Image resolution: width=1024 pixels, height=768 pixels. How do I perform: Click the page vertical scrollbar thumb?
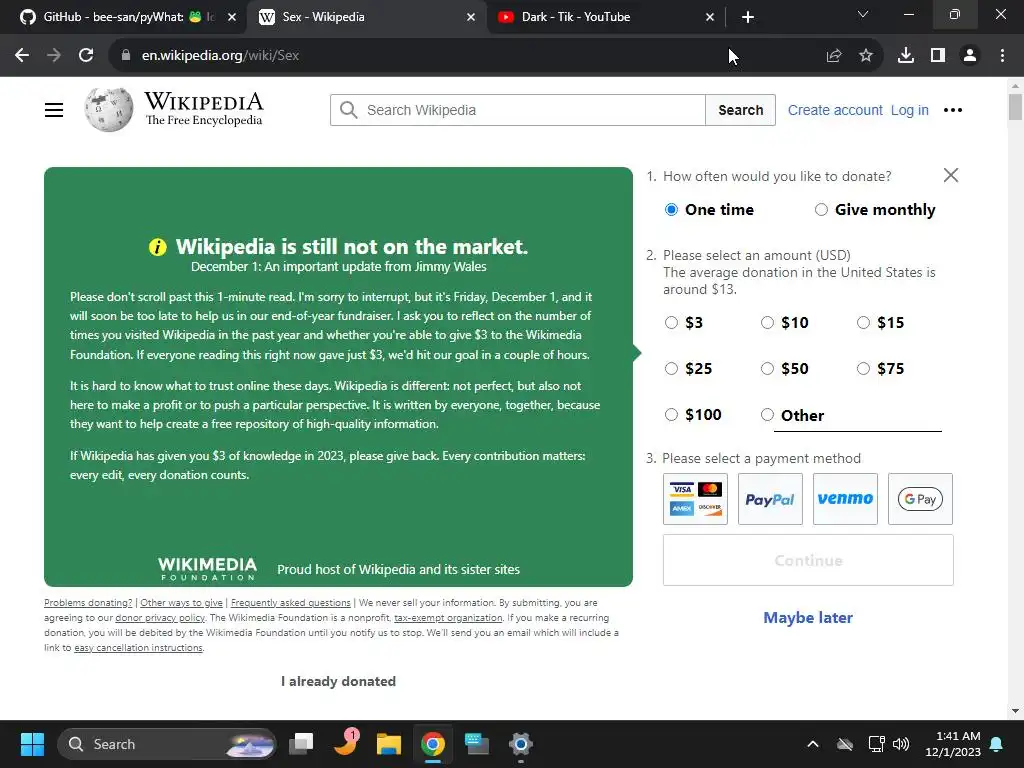pyautogui.click(x=1015, y=107)
